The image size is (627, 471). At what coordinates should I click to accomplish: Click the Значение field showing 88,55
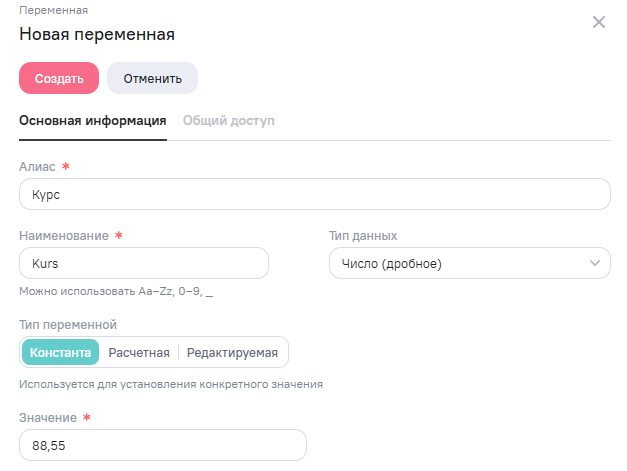[x=162, y=445]
